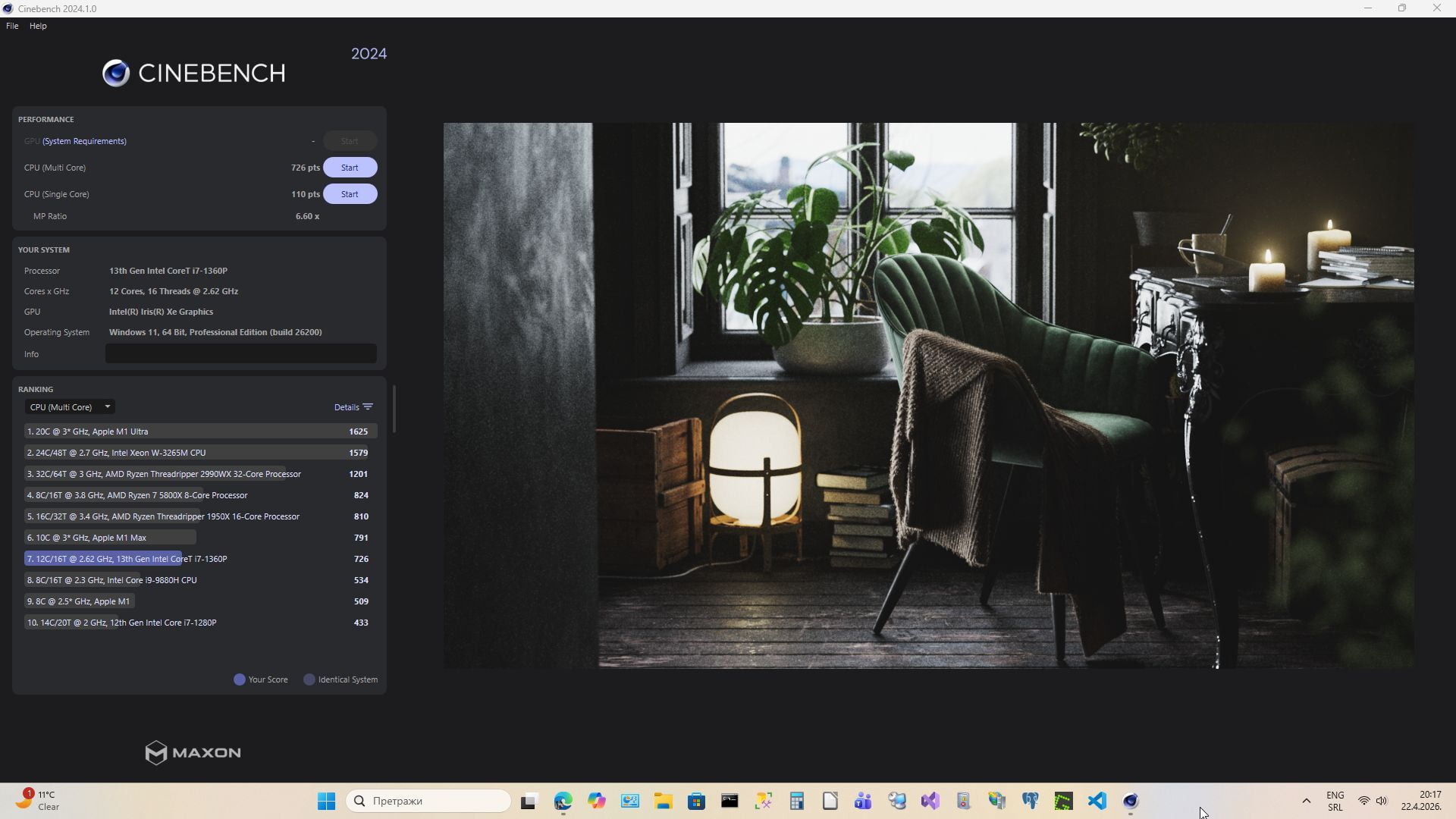Open File Explorer from the taskbar
1456x819 pixels.
click(664, 801)
